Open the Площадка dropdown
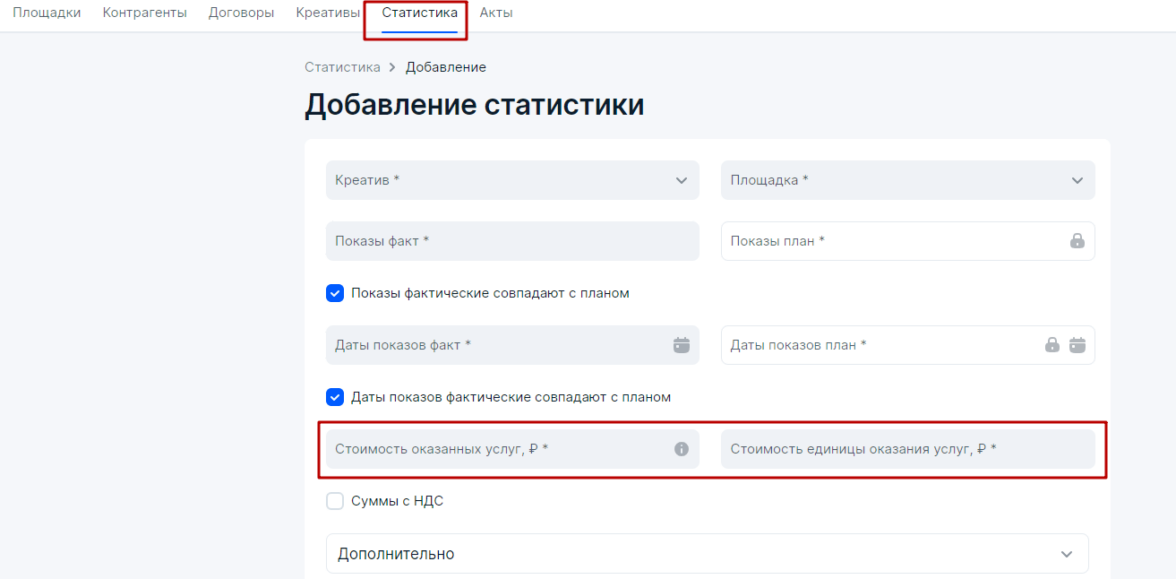The height and width of the screenshot is (579, 1176). (908, 180)
